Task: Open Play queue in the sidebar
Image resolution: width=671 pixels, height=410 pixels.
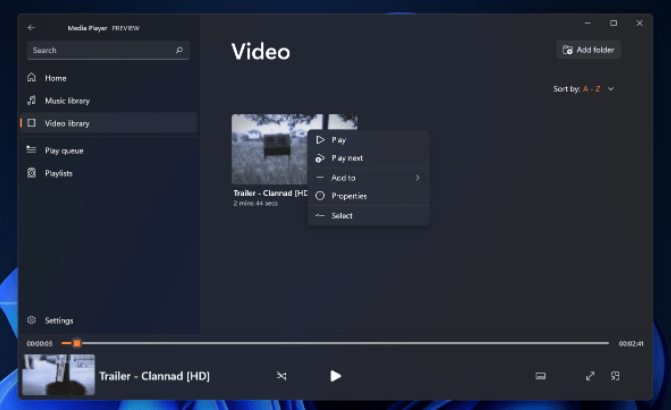Action: (108, 150)
